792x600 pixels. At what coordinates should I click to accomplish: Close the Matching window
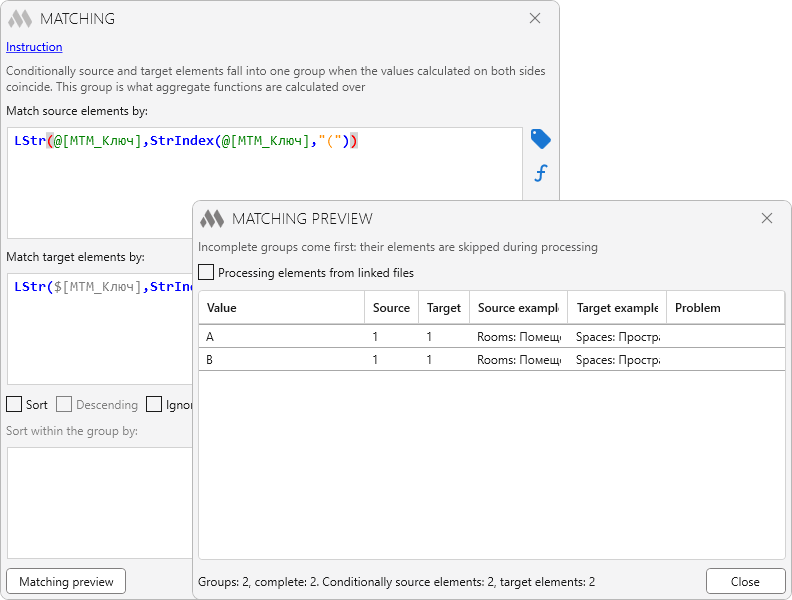click(x=535, y=18)
